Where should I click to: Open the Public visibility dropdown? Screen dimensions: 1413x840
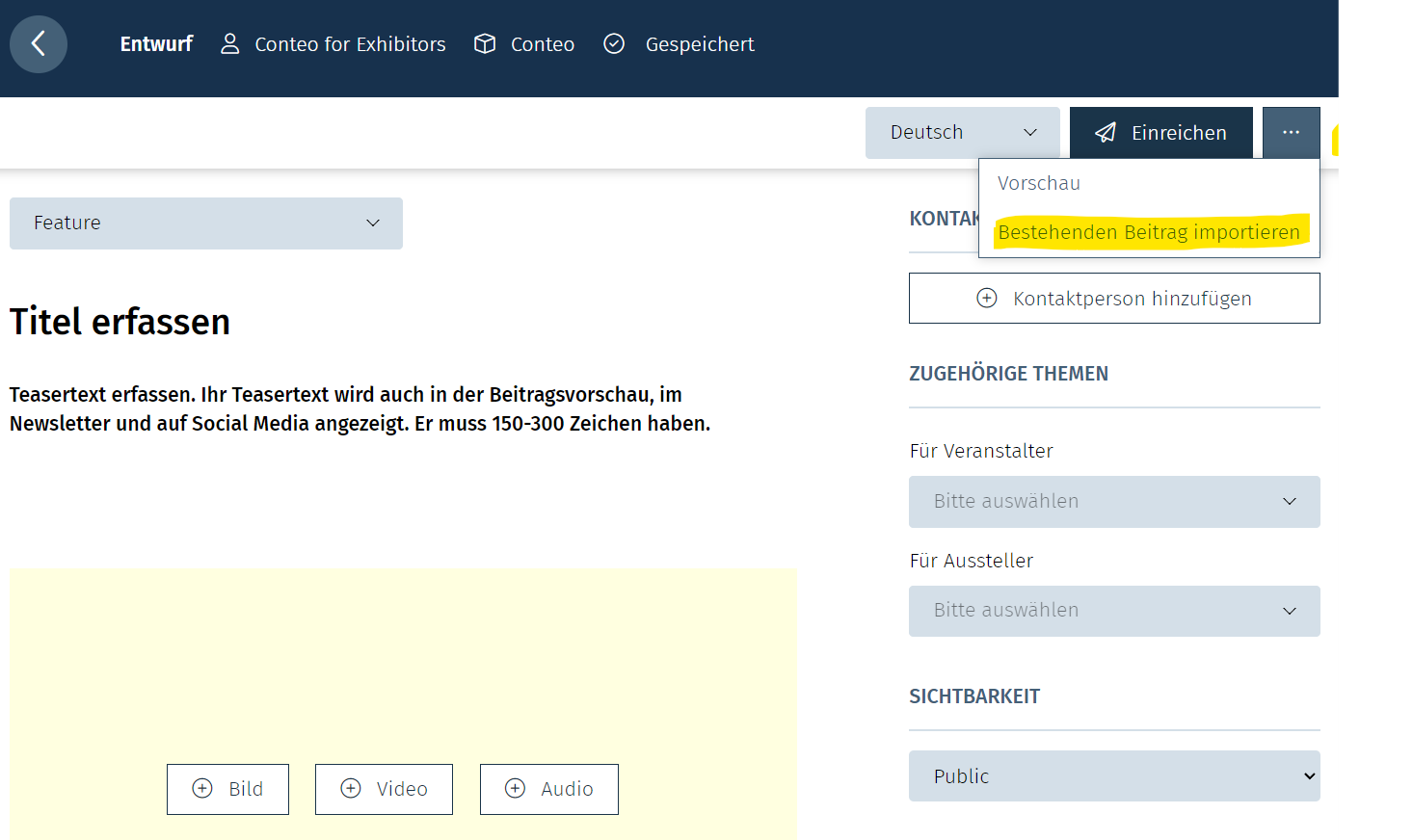[1114, 776]
